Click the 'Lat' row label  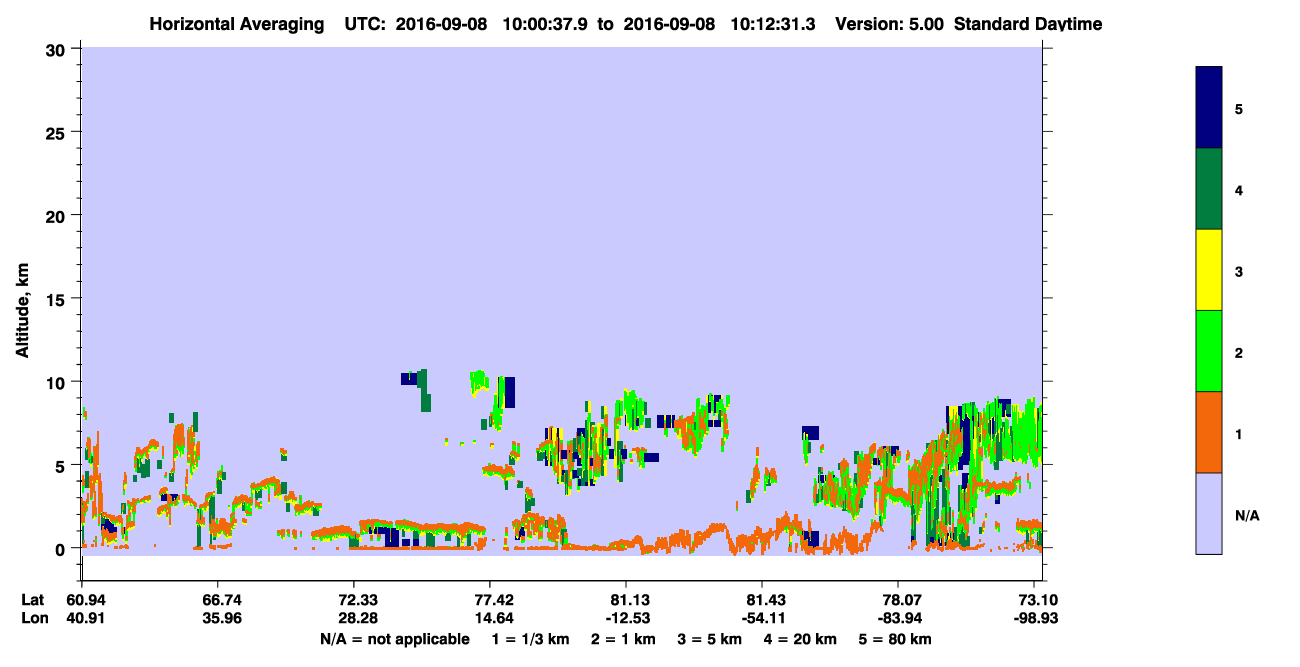coord(32,600)
